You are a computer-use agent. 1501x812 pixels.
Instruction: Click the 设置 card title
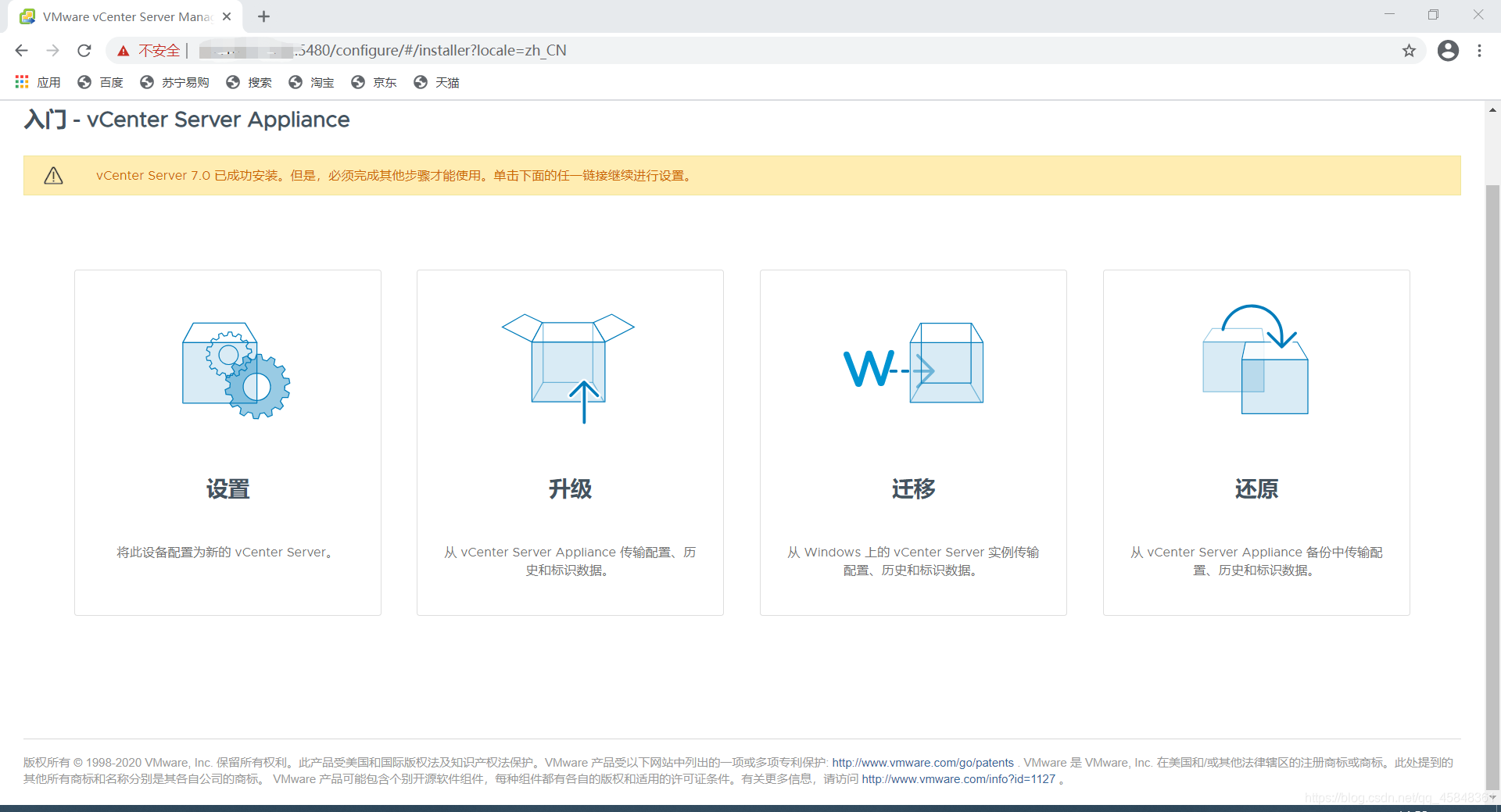(227, 489)
